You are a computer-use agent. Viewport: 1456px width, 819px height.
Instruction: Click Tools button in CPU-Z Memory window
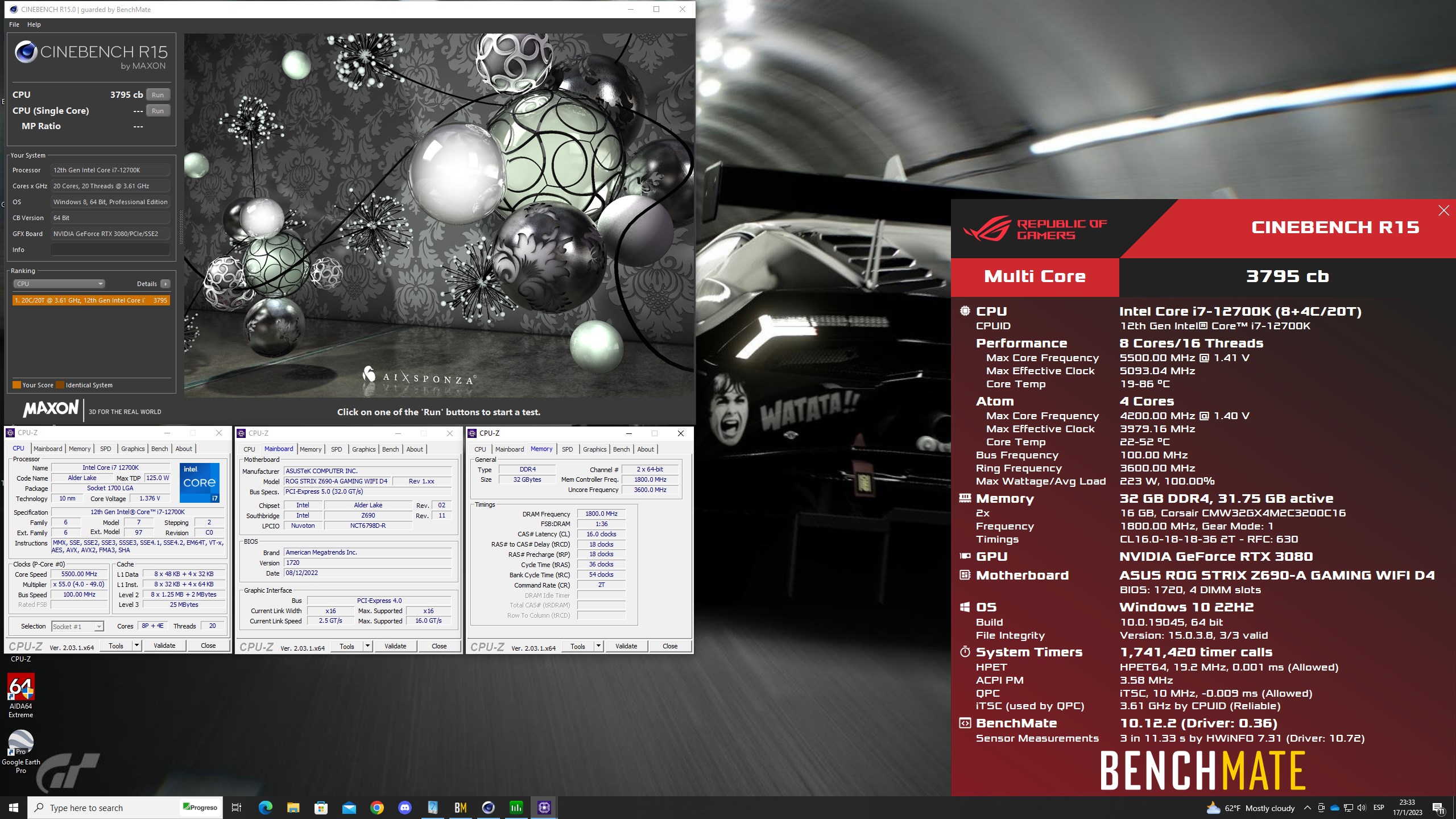point(578,646)
